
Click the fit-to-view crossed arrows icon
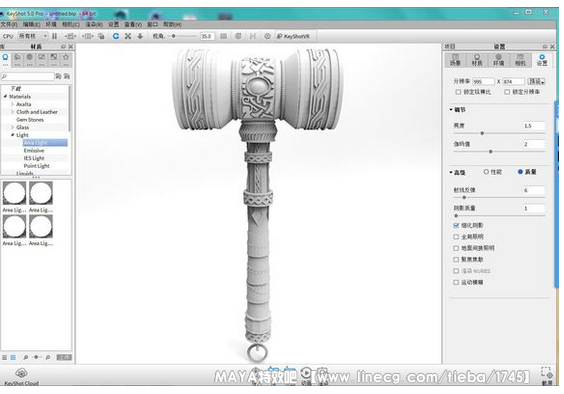(x=128, y=36)
